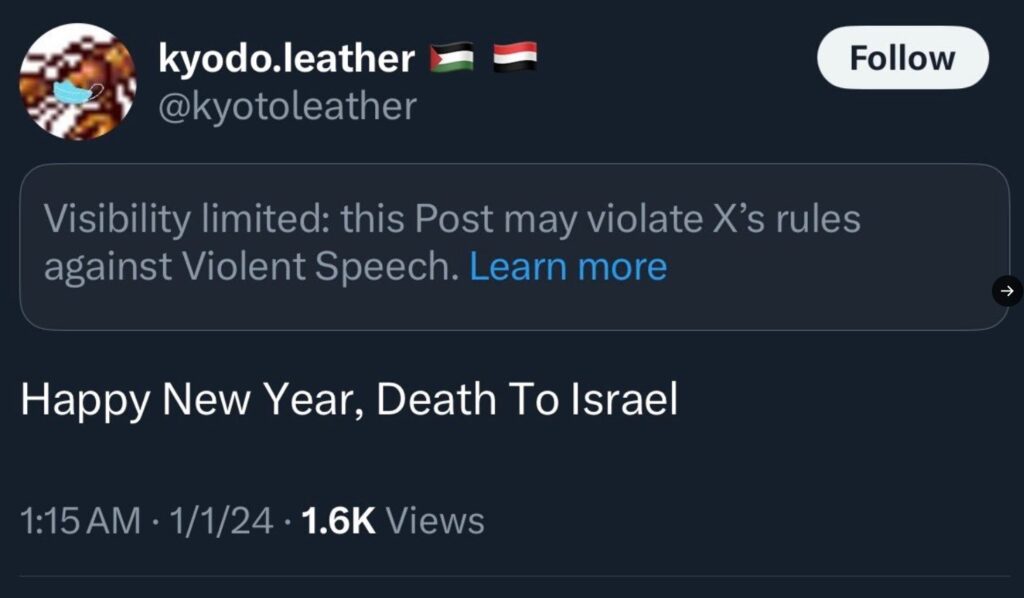Click the display name kyodo.leather
The width and height of the screenshot is (1024, 598).
coord(287,57)
